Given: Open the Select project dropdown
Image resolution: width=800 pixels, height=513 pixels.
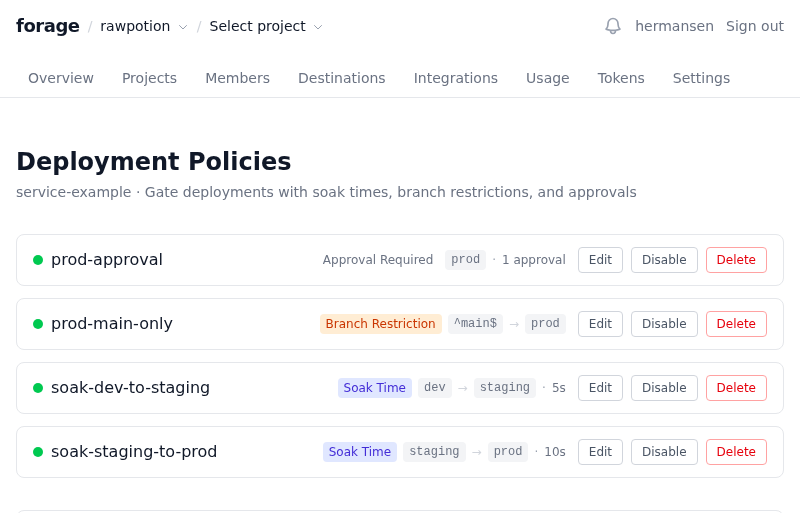Looking at the screenshot, I should (265, 26).
